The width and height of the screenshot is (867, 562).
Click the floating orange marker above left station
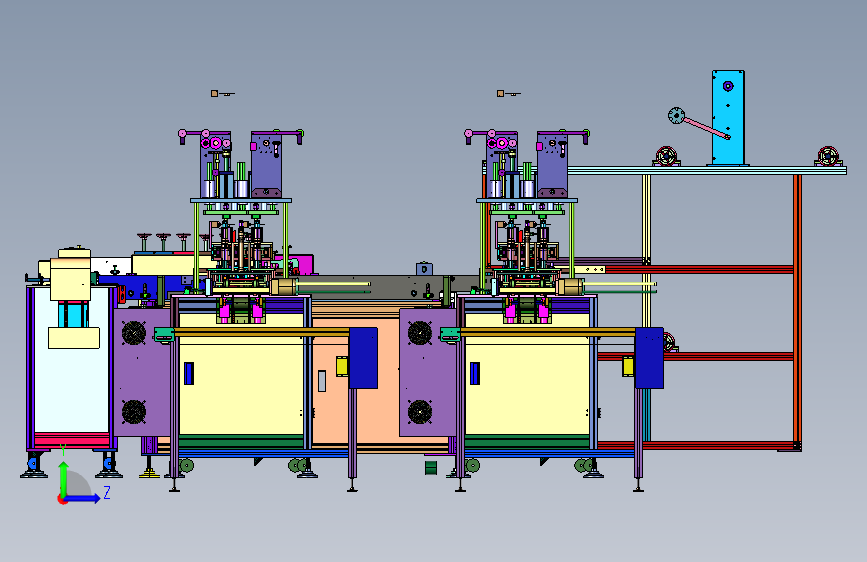(x=215, y=93)
